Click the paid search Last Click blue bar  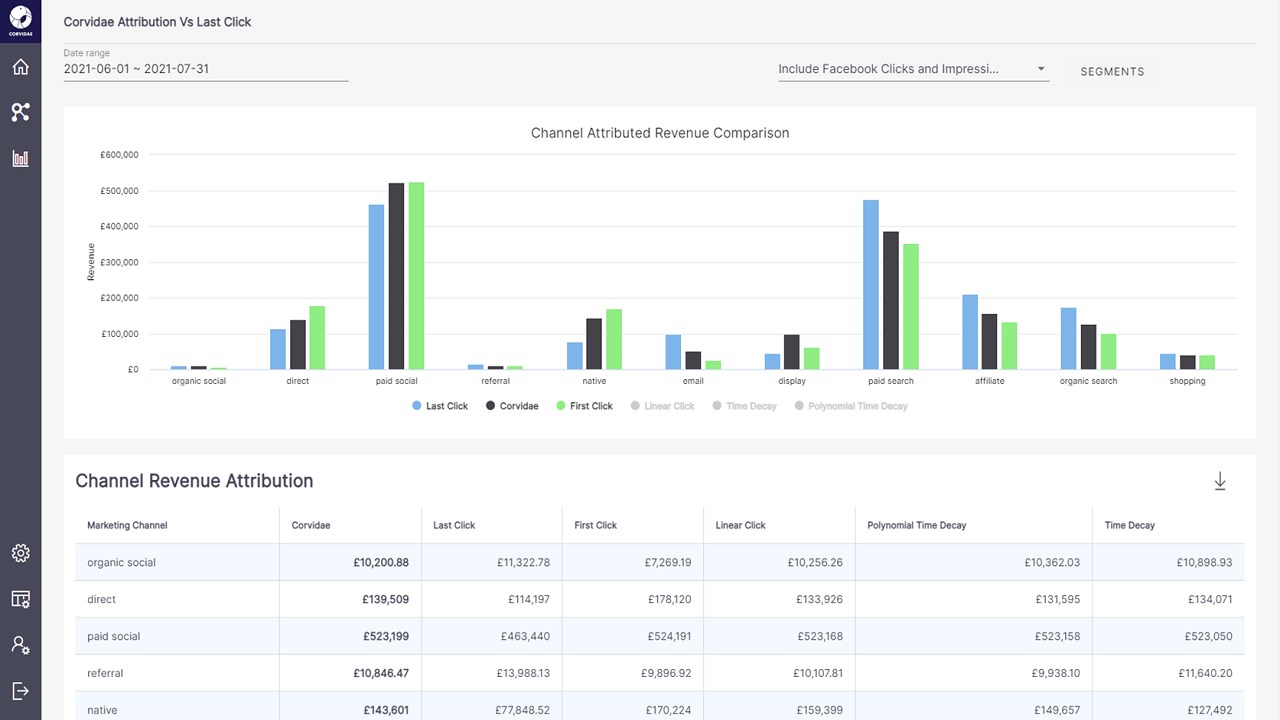point(871,285)
